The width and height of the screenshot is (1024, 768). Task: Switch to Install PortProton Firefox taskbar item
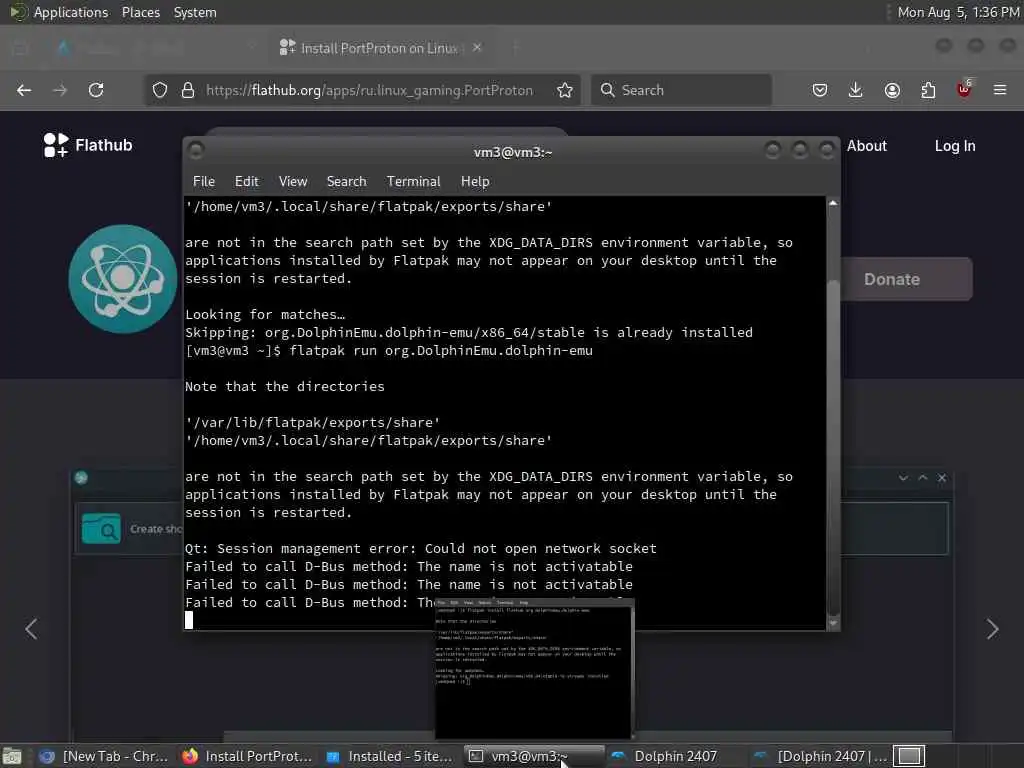(x=247, y=756)
